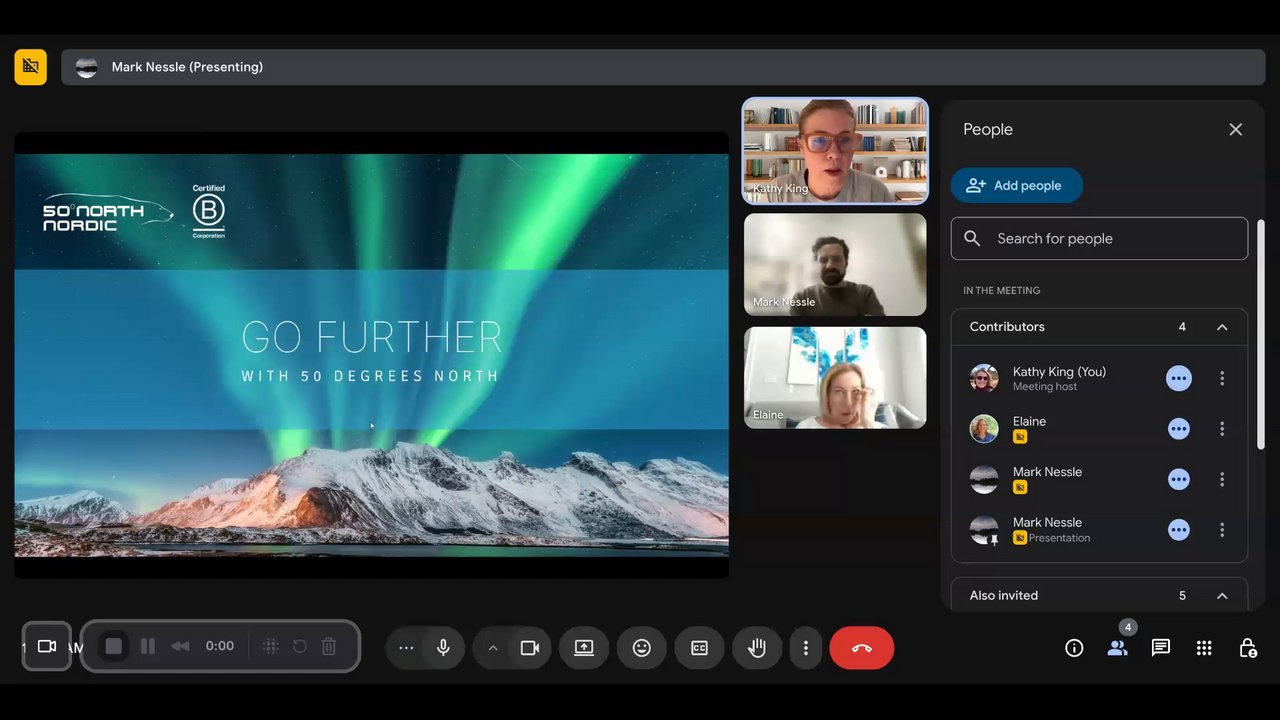The height and width of the screenshot is (720, 1280).
Task: Click Elaine's avatar in Contributors list
Action: (984, 429)
